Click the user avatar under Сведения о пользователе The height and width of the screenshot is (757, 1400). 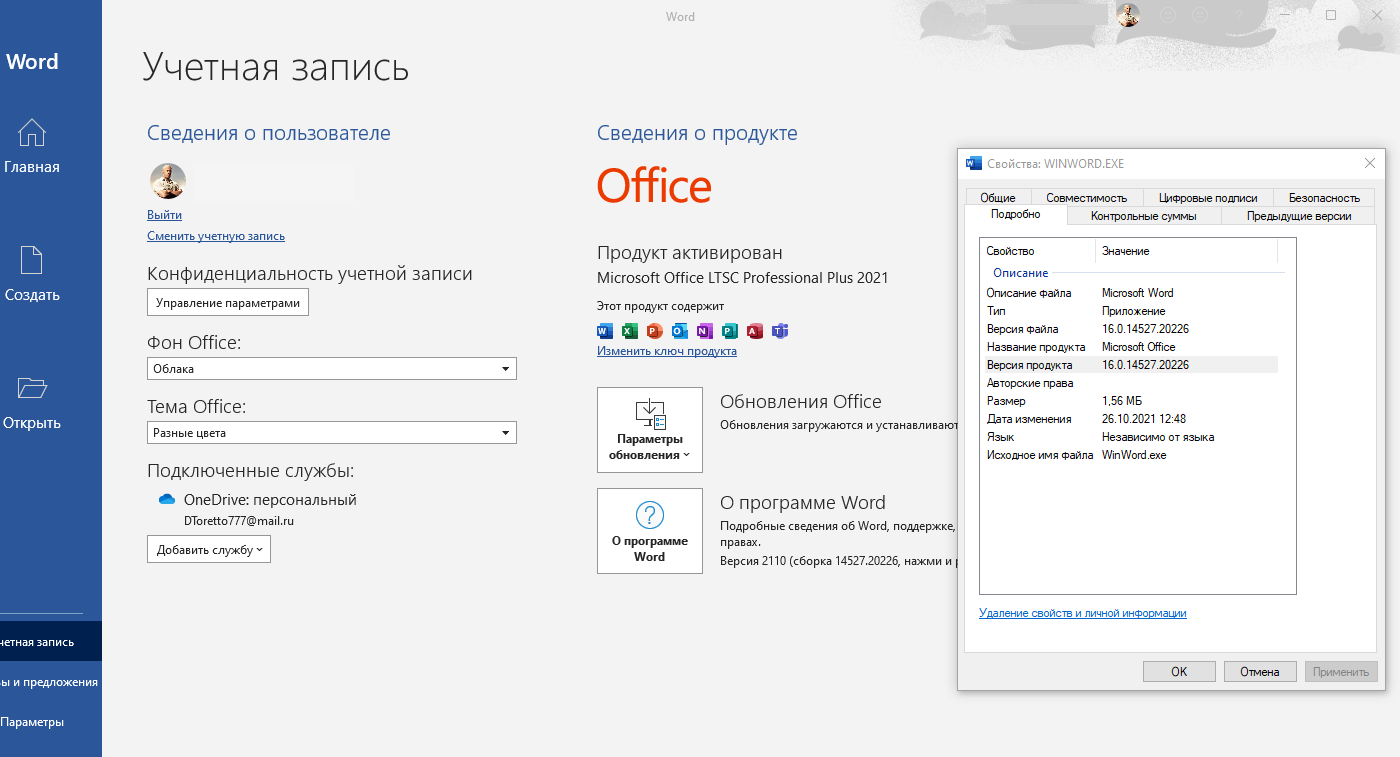pyautogui.click(x=168, y=181)
